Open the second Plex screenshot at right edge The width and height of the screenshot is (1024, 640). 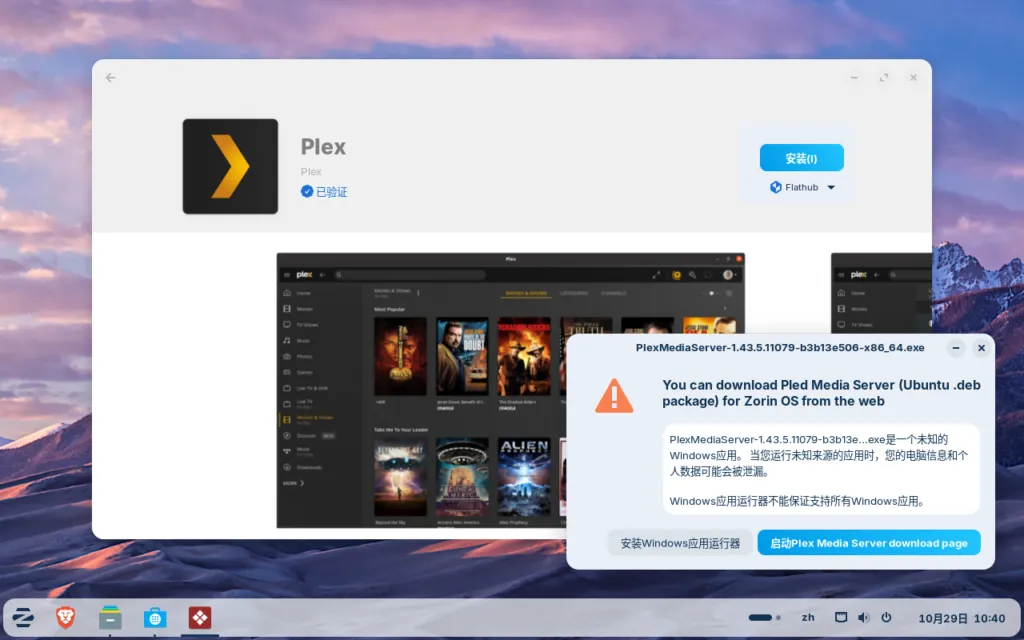[x=881, y=294]
